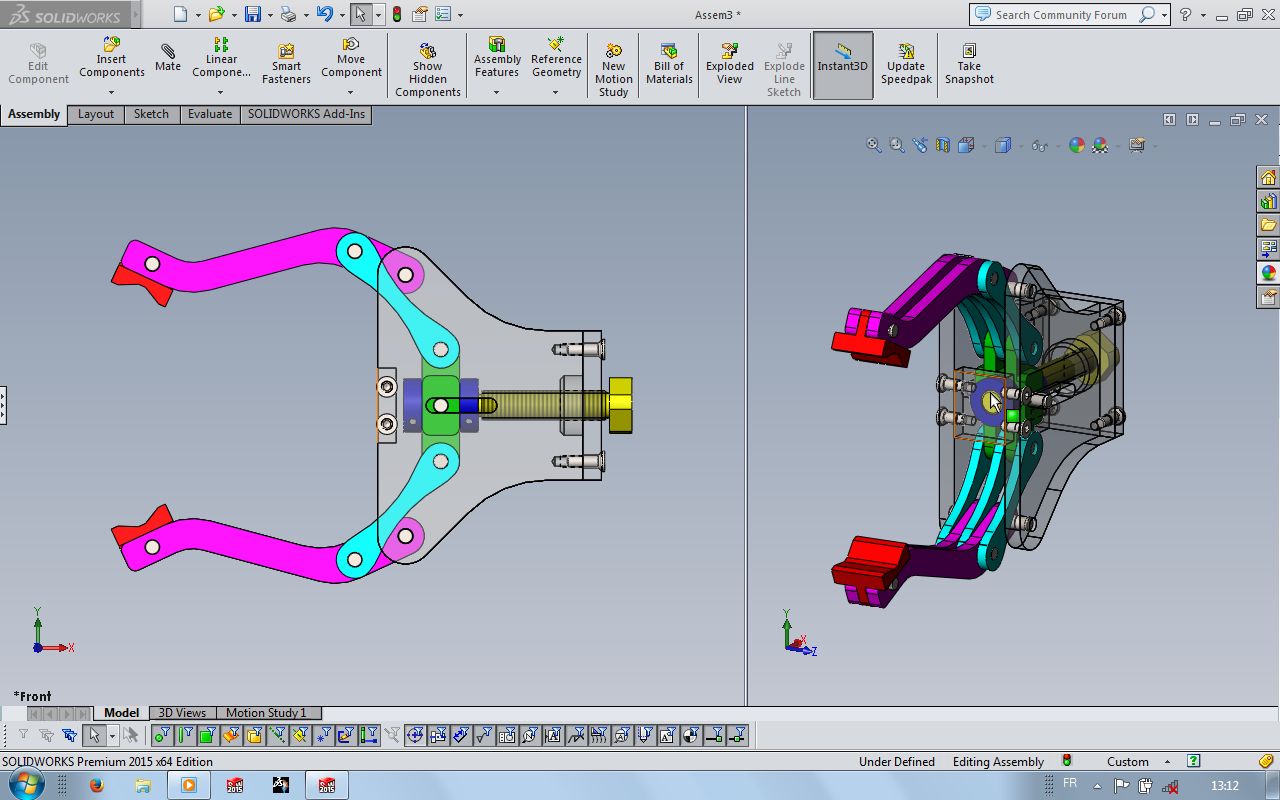Open the Custom units dropdown in status bar
1280x800 pixels.
[x=1166, y=762]
